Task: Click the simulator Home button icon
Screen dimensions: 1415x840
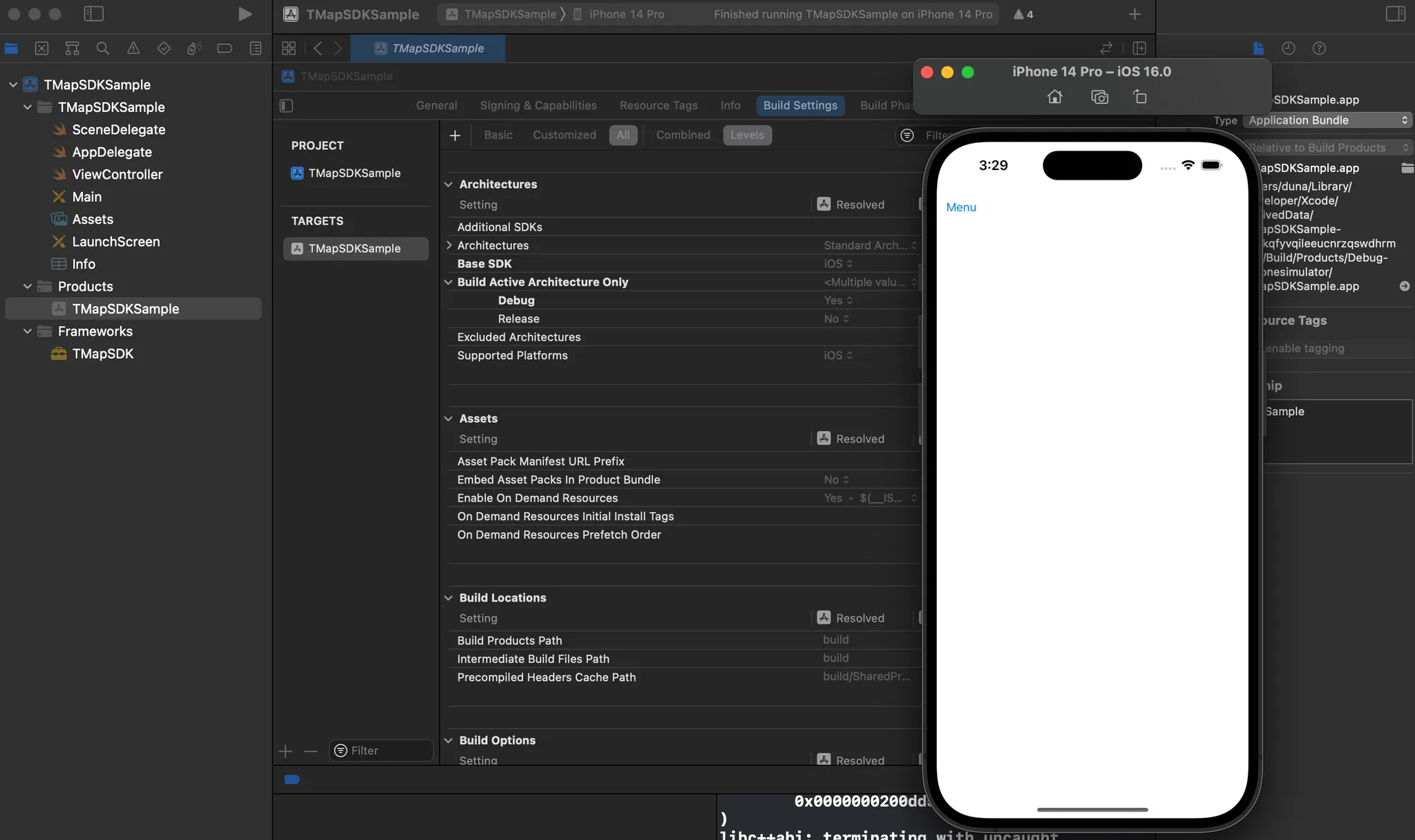Action: click(1054, 97)
